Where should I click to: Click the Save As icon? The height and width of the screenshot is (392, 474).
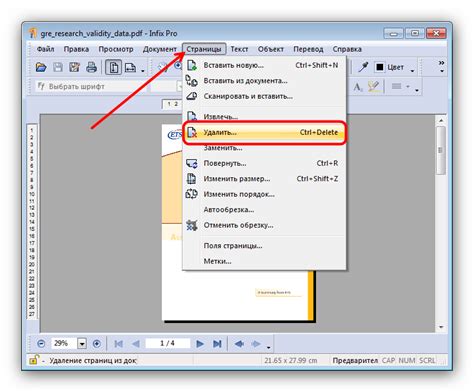74,68
